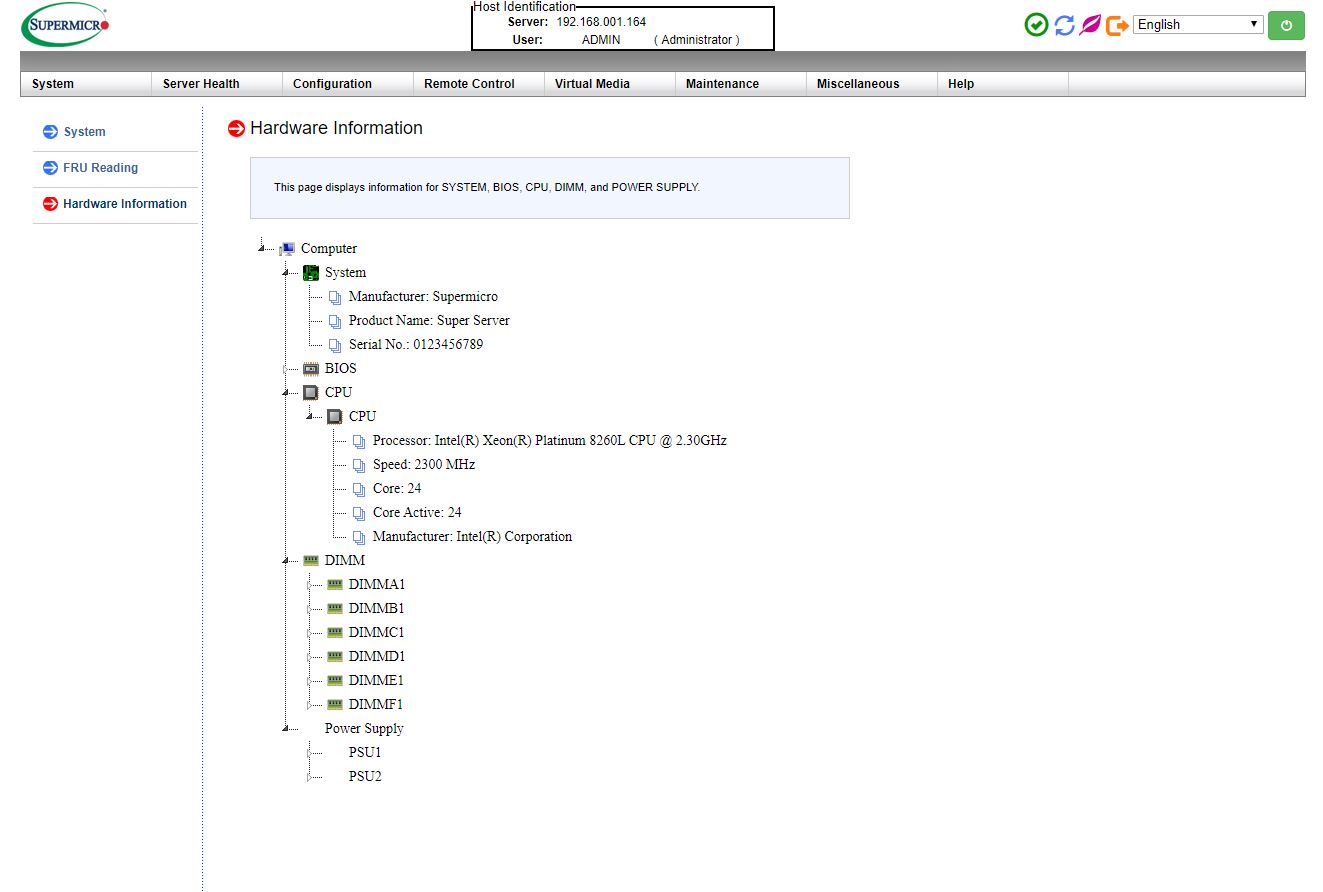Select the BIOS tree label
This screenshot has width=1323, height=892.
click(x=340, y=368)
